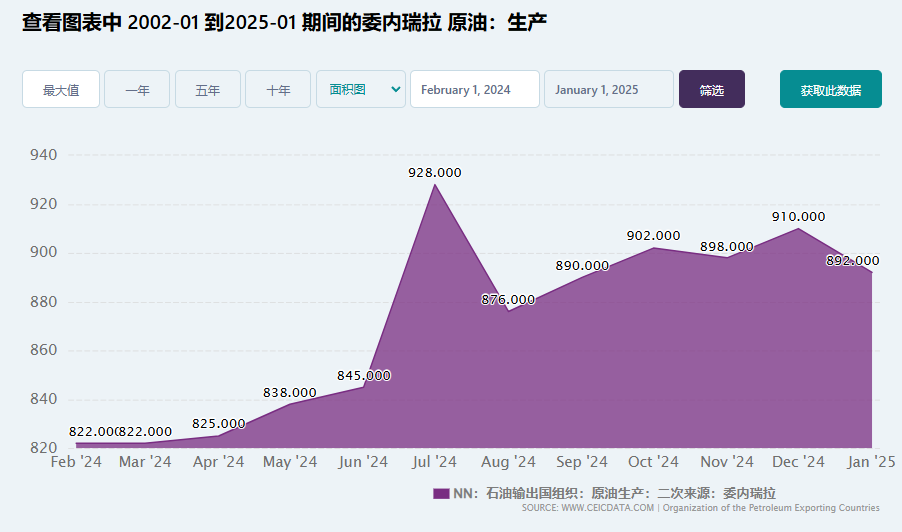Click the 838.000 data point for May '24
This screenshot has width=902, height=532.
pos(289,403)
